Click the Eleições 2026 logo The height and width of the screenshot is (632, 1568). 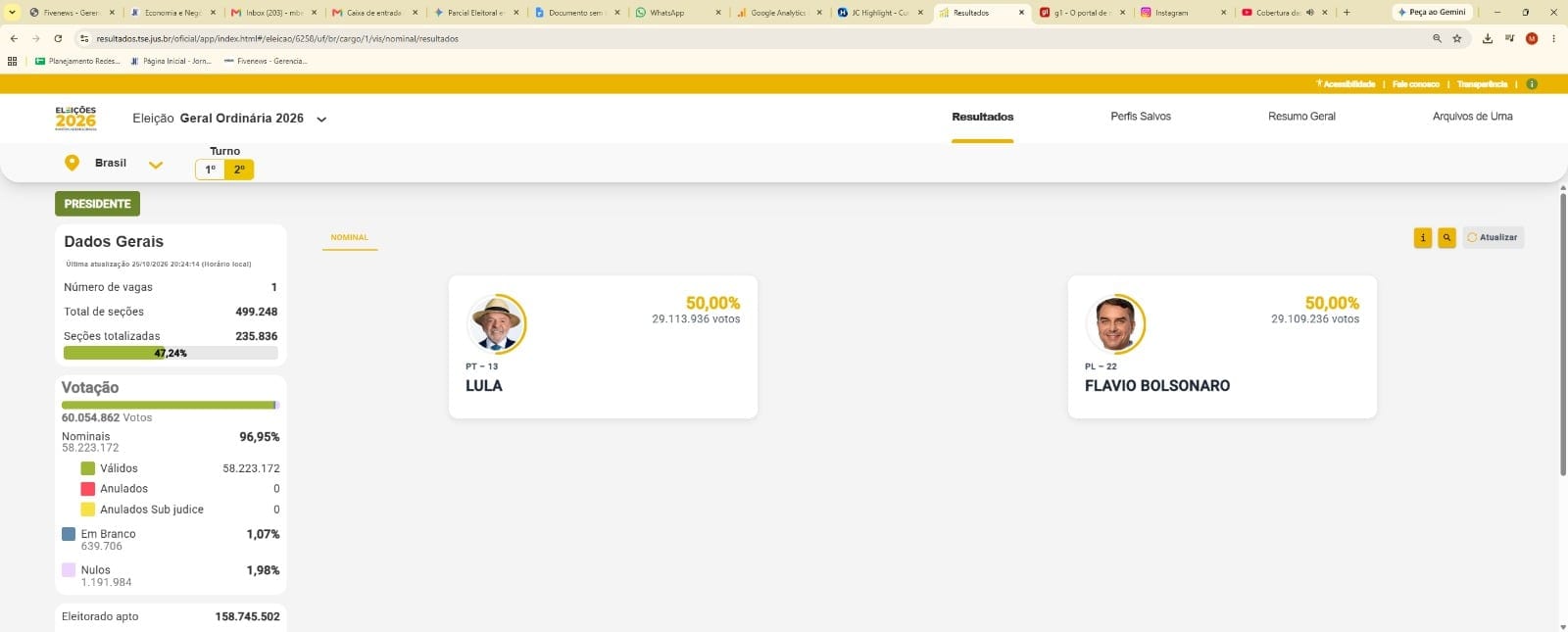pos(75,118)
